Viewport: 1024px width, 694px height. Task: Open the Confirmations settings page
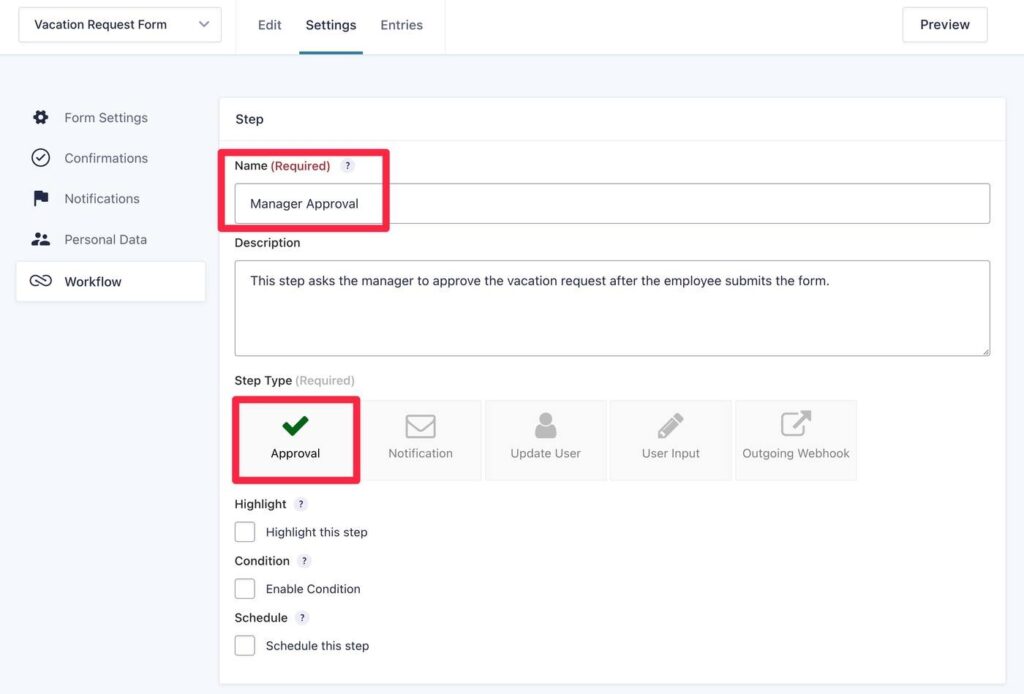click(105, 157)
